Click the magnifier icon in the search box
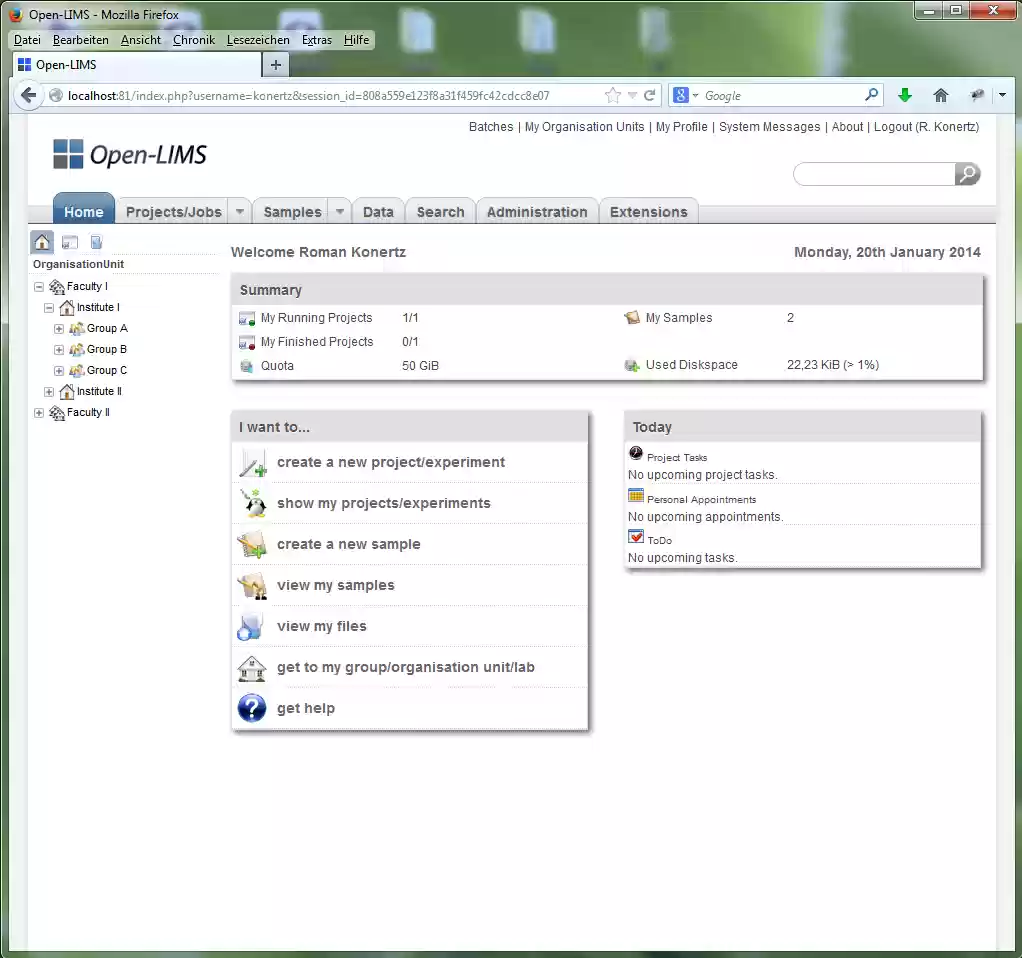 point(965,174)
